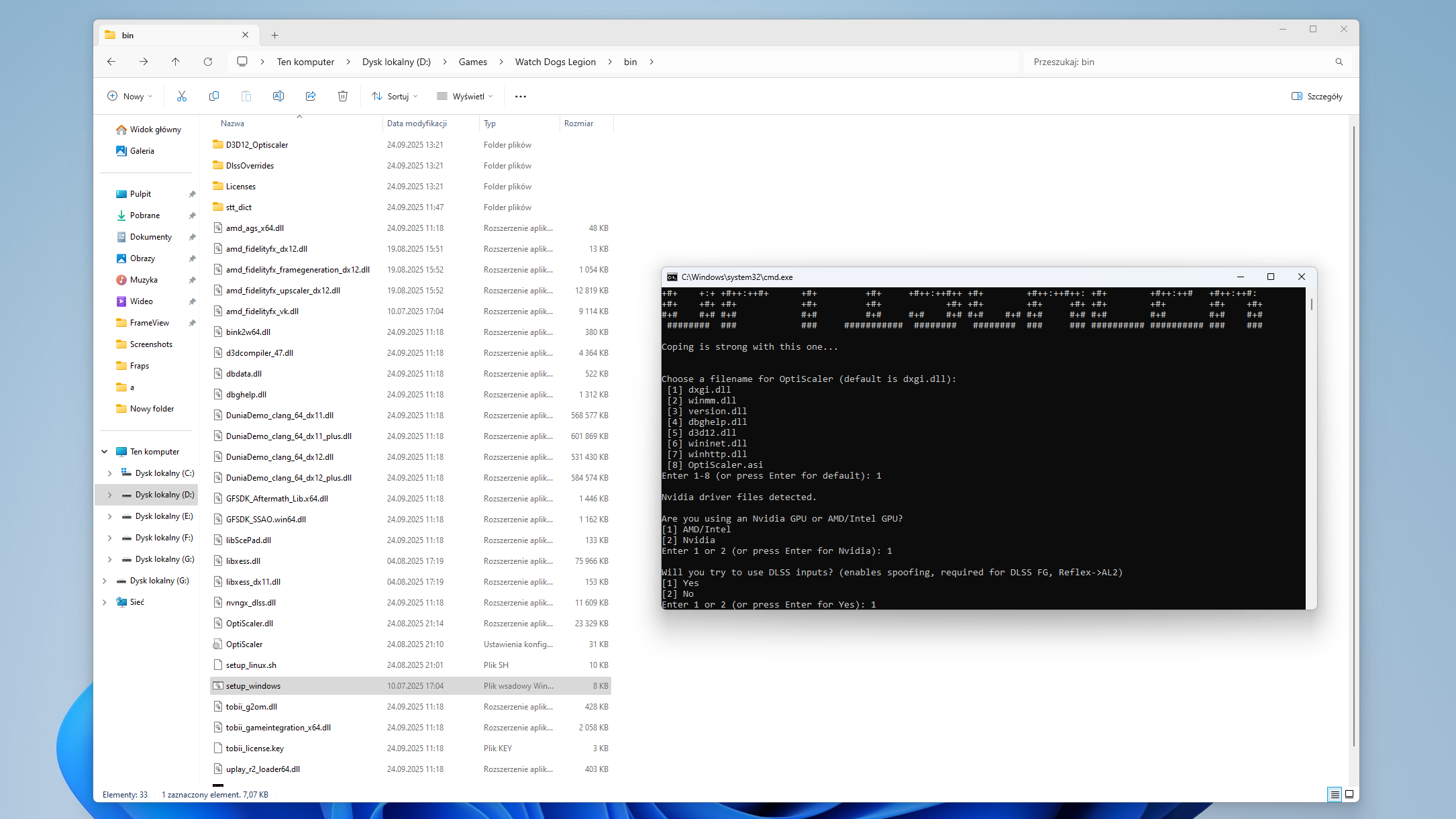The height and width of the screenshot is (819, 1456).
Task: Click the Rename icon in toolbar
Action: [278, 97]
